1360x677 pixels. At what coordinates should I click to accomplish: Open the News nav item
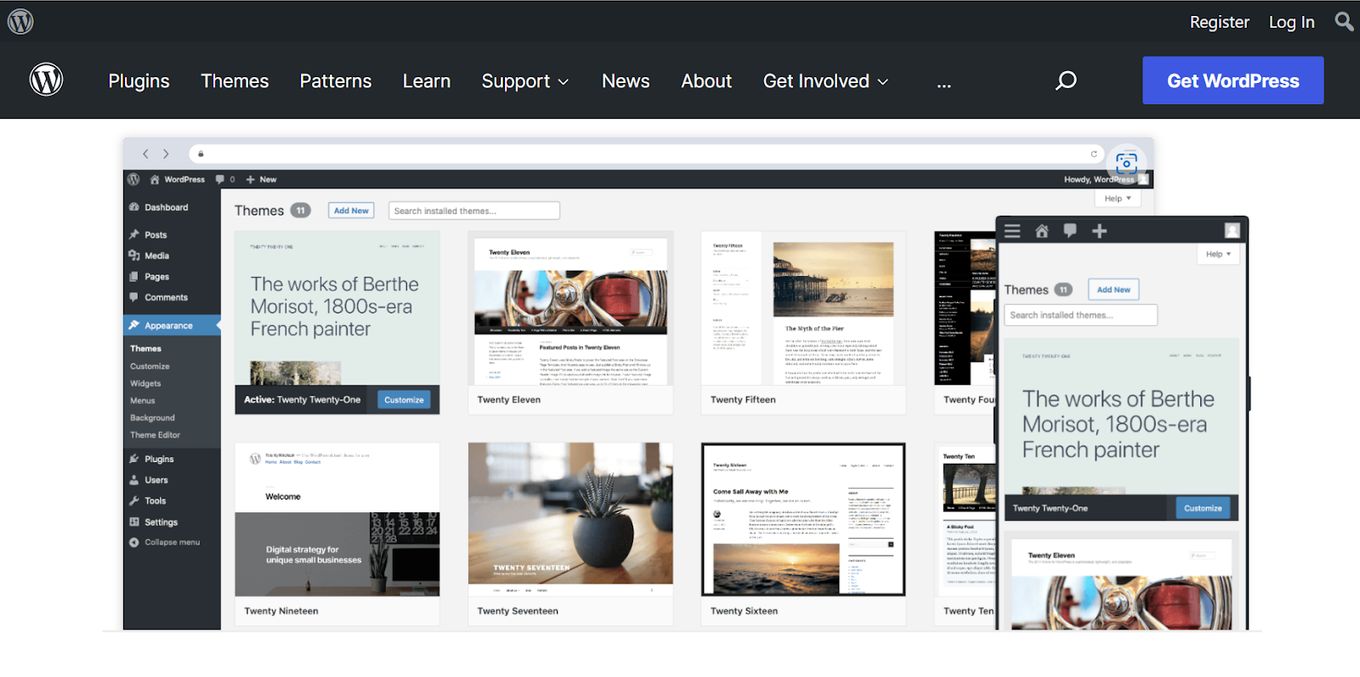click(x=626, y=81)
